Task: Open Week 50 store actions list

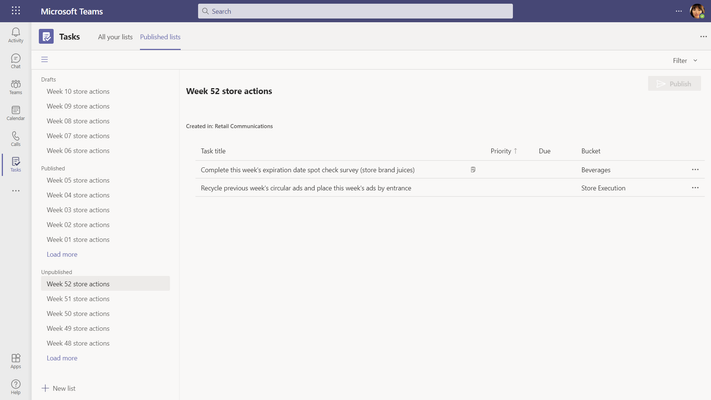Action: click(78, 314)
